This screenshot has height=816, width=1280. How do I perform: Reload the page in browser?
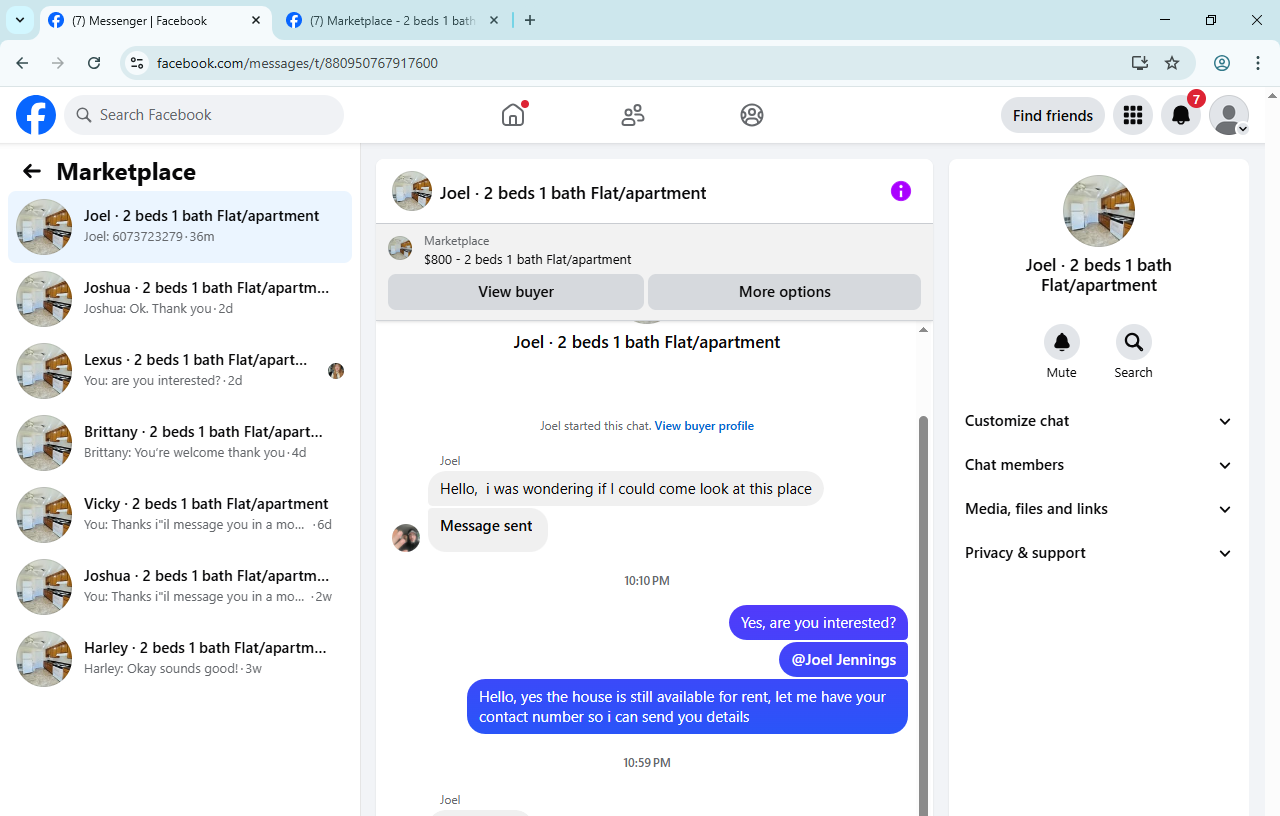(94, 63)
